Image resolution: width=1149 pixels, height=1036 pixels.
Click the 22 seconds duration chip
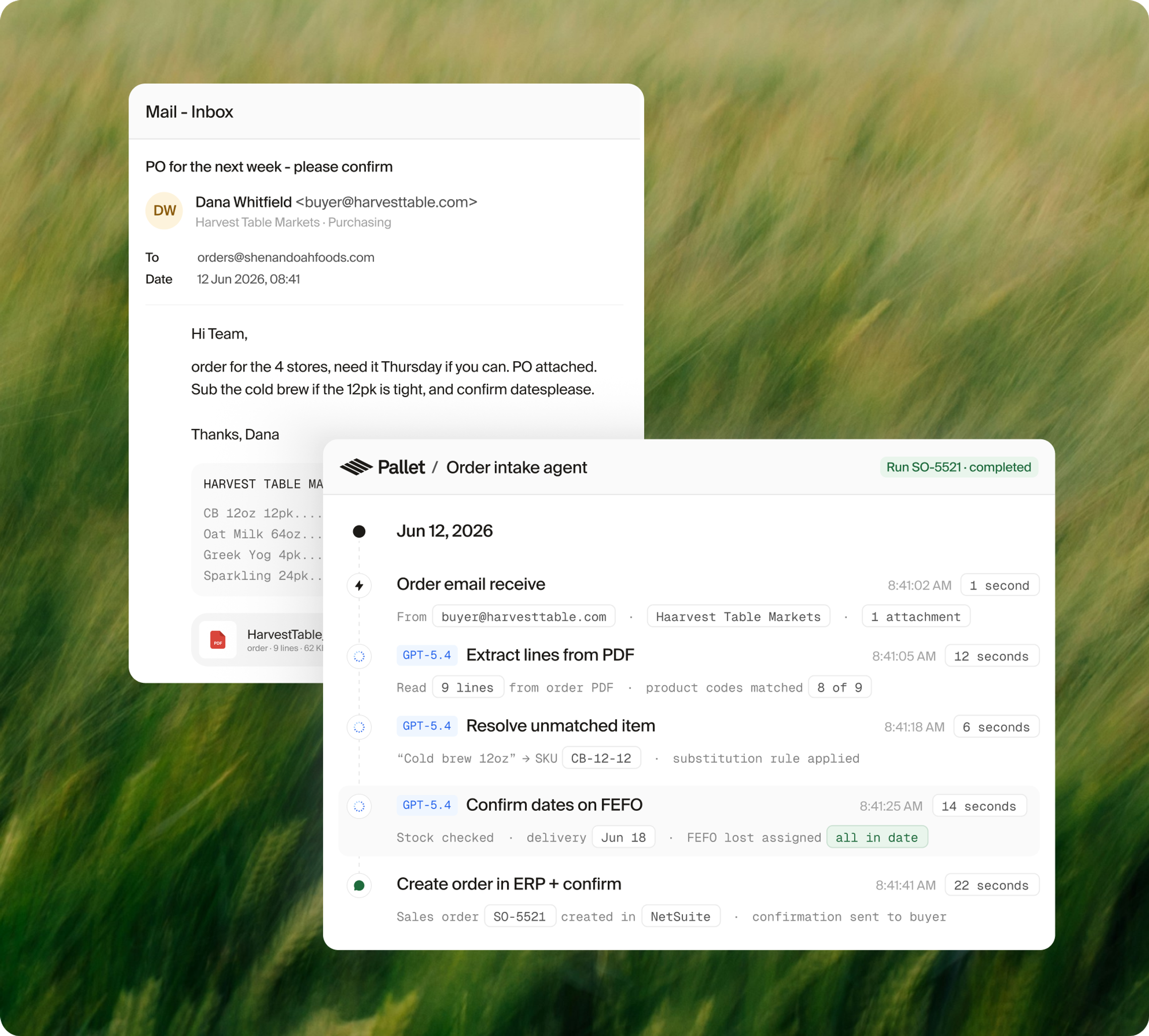coord(992,885)
